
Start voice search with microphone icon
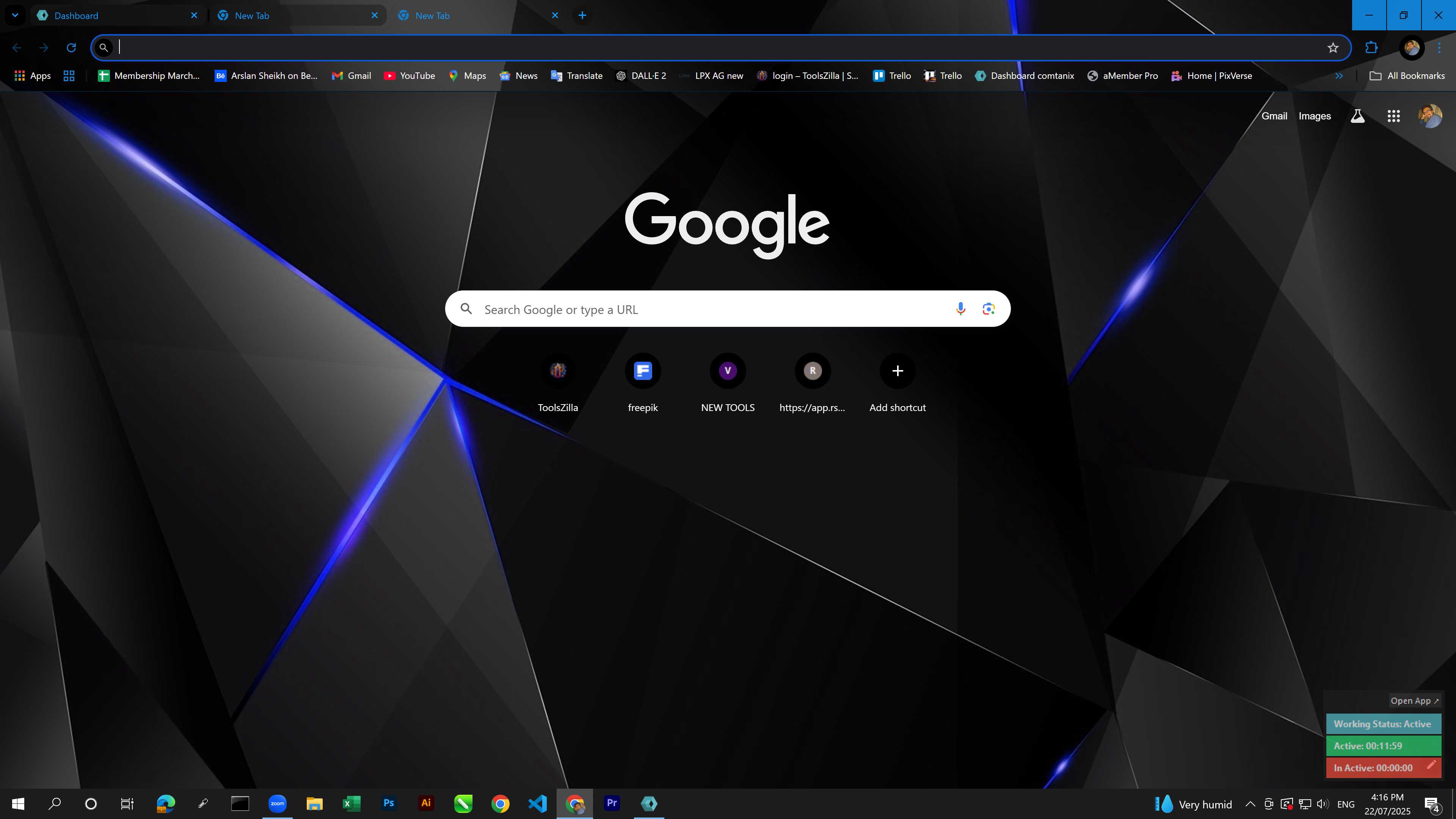tap(960, 309)
